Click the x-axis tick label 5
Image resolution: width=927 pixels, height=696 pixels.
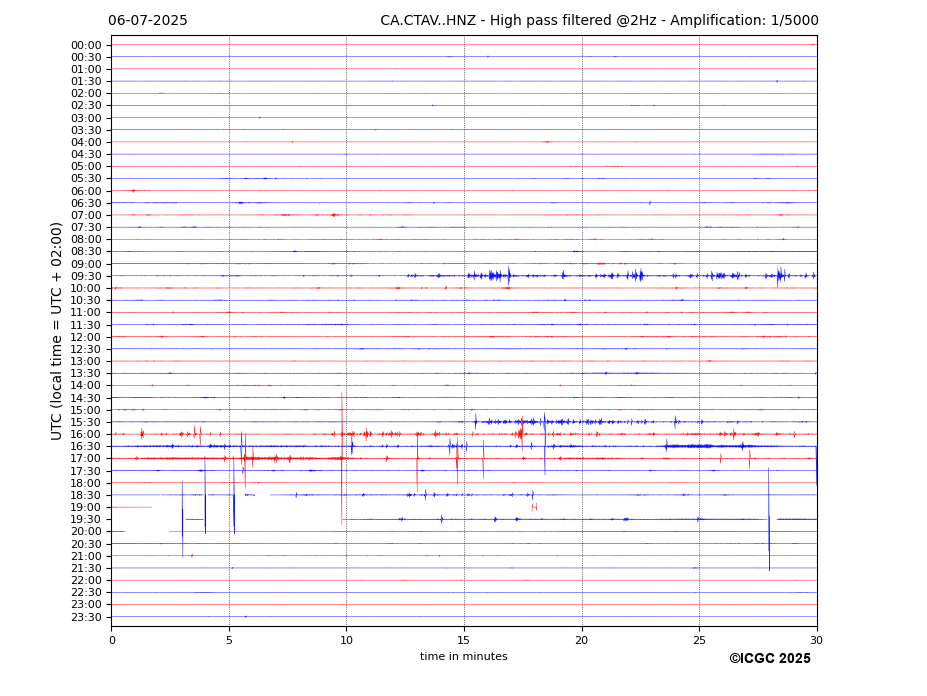(x=229, y=640)
